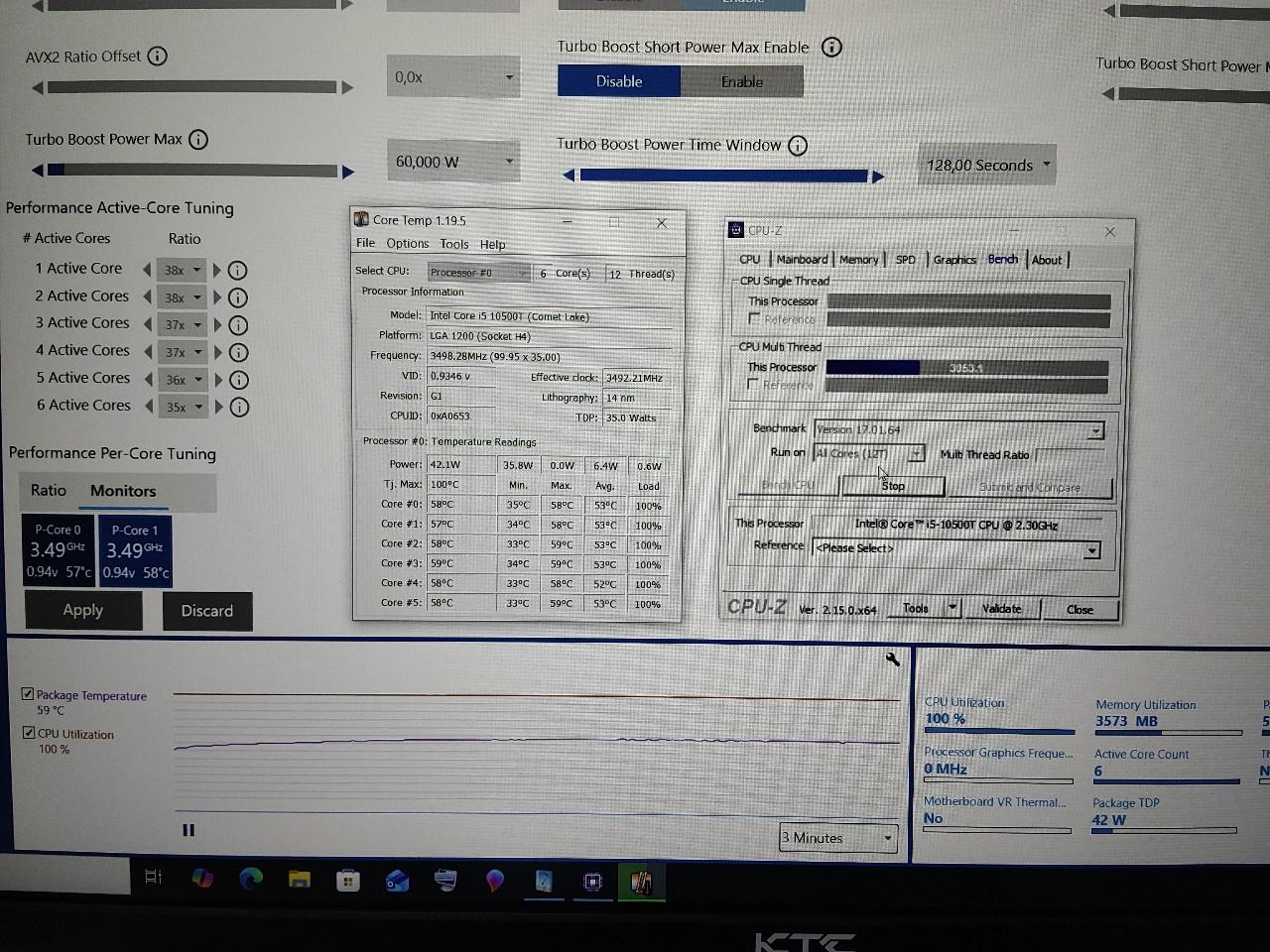Image resolution: width=1270 pixels, height=952 pixels.
Task: Show info for the 2 Active Cores row
Action: pos(237,297)
